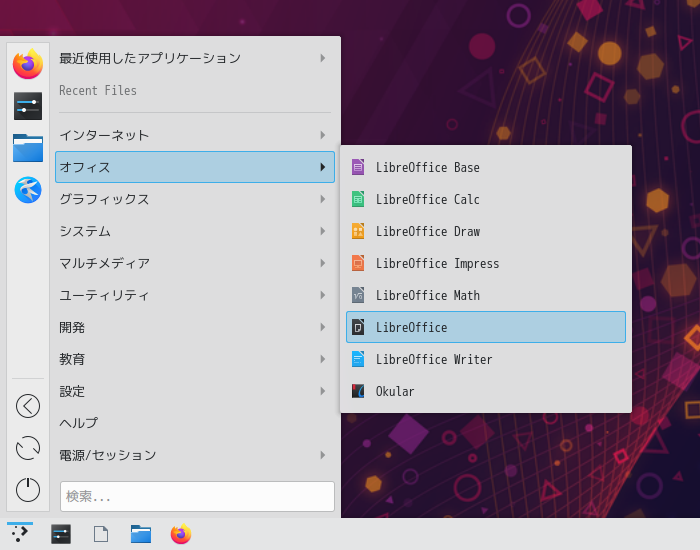Select the システム category
Viewport: 700px width, 550px height.
click(195, 231)
